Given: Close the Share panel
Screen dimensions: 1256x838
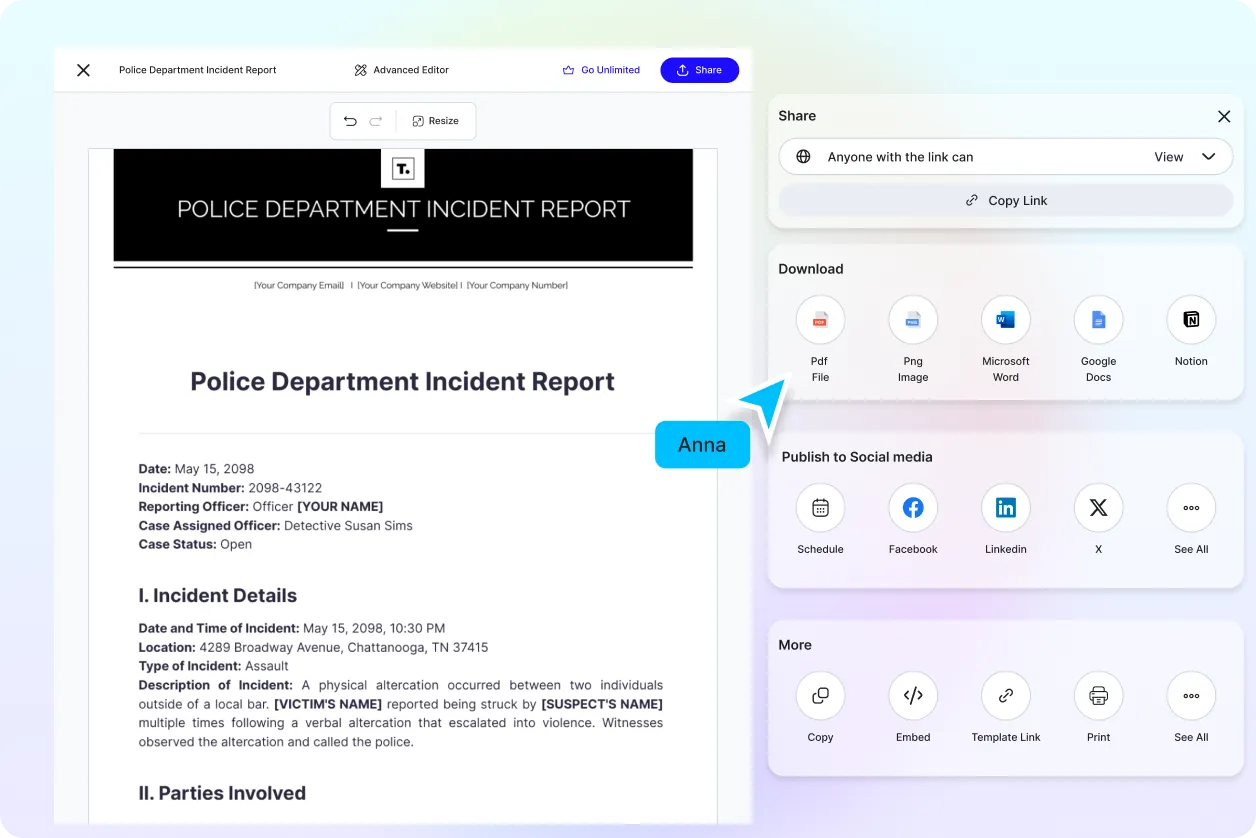Looking at the screenshot, I should click(1223, 116).
